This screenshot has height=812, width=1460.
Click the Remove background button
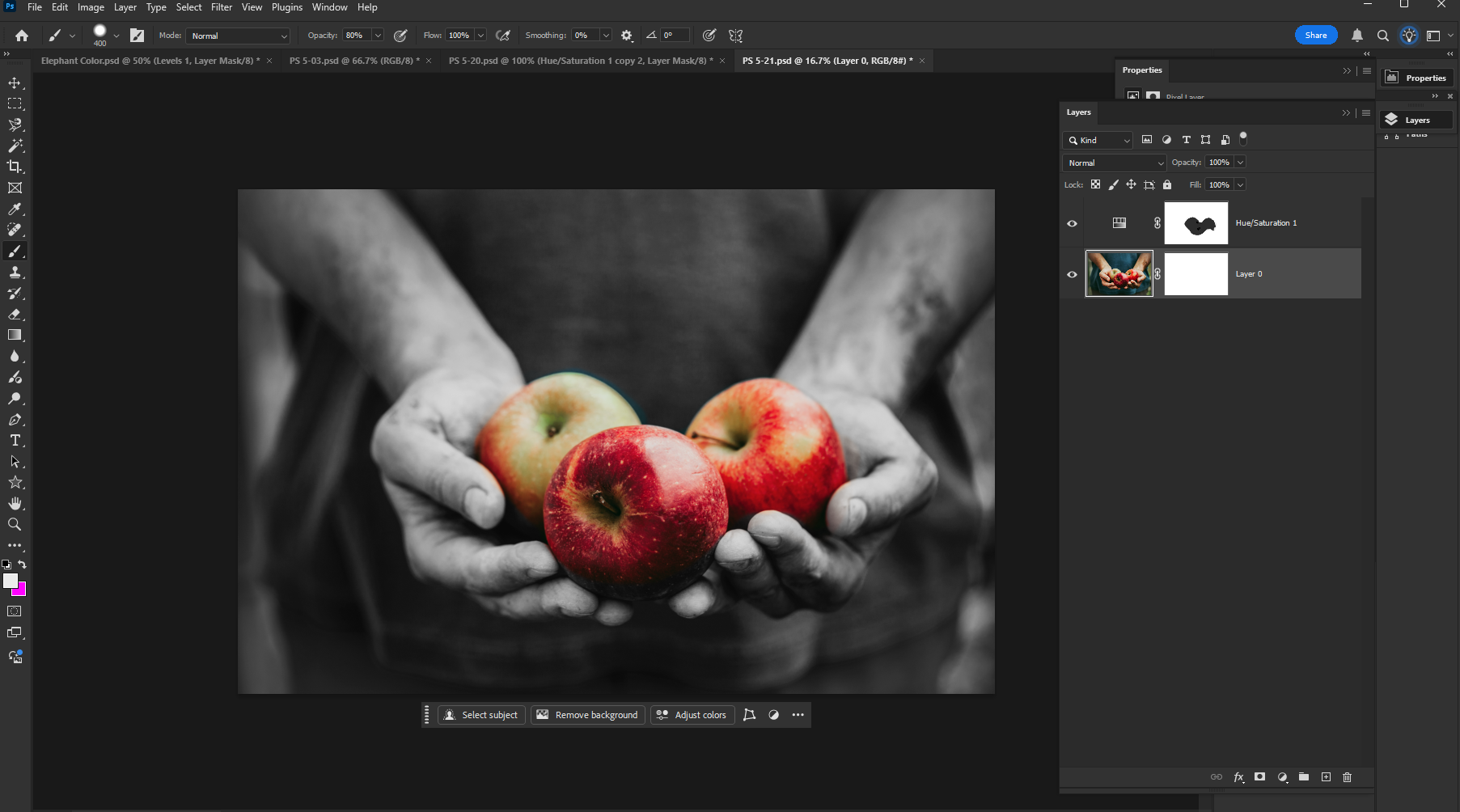587,715
